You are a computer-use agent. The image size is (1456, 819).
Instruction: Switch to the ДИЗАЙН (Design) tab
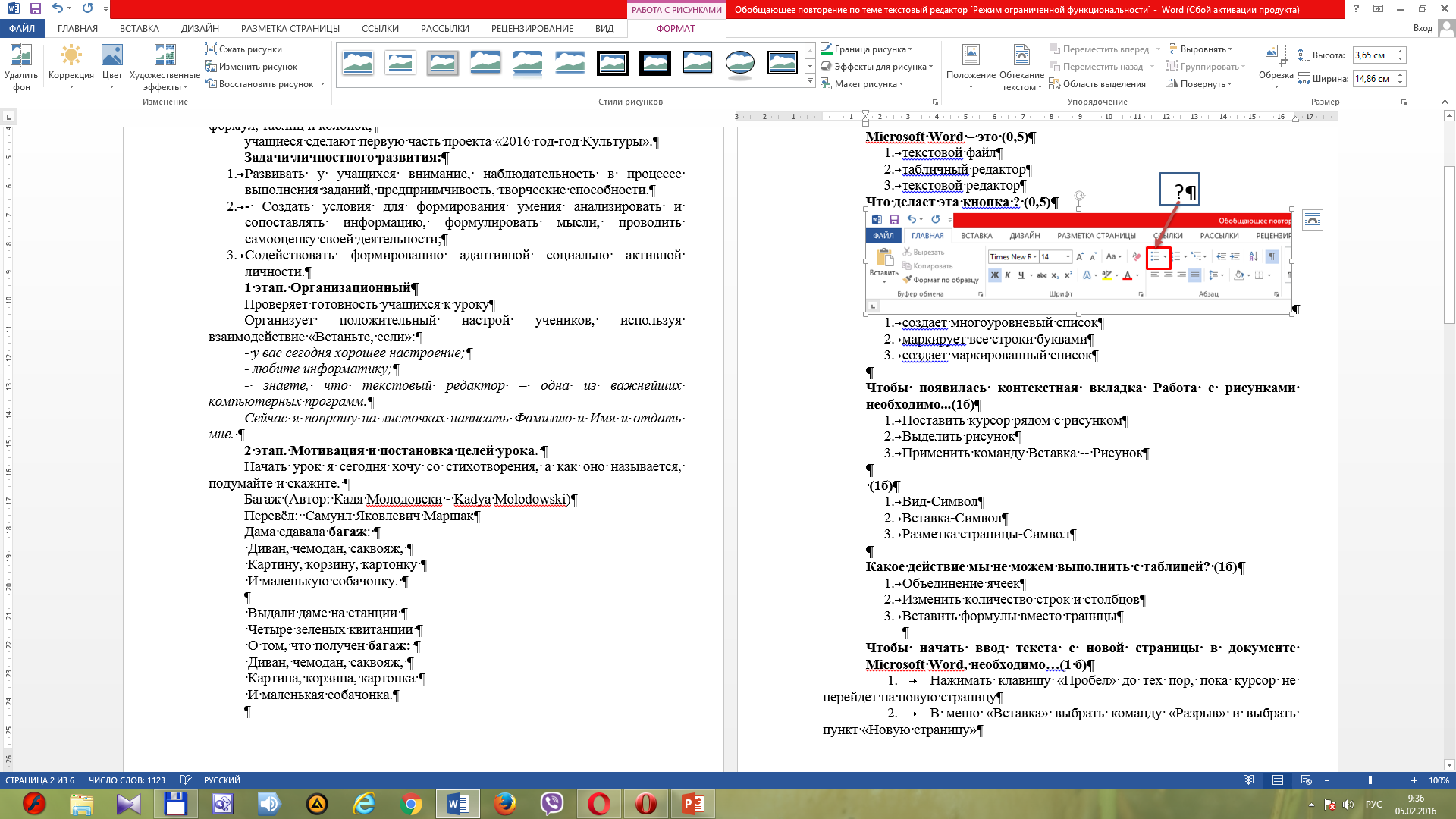tap(200, 29)
